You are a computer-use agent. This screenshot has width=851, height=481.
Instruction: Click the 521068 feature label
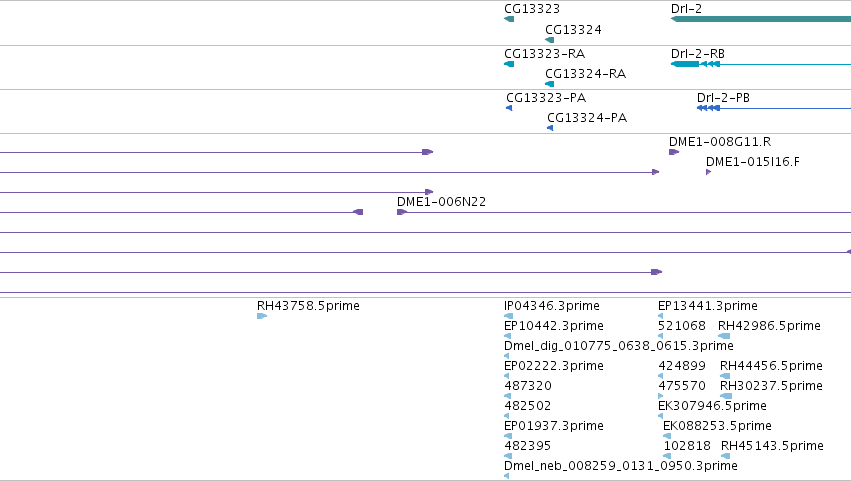point(682,326)
